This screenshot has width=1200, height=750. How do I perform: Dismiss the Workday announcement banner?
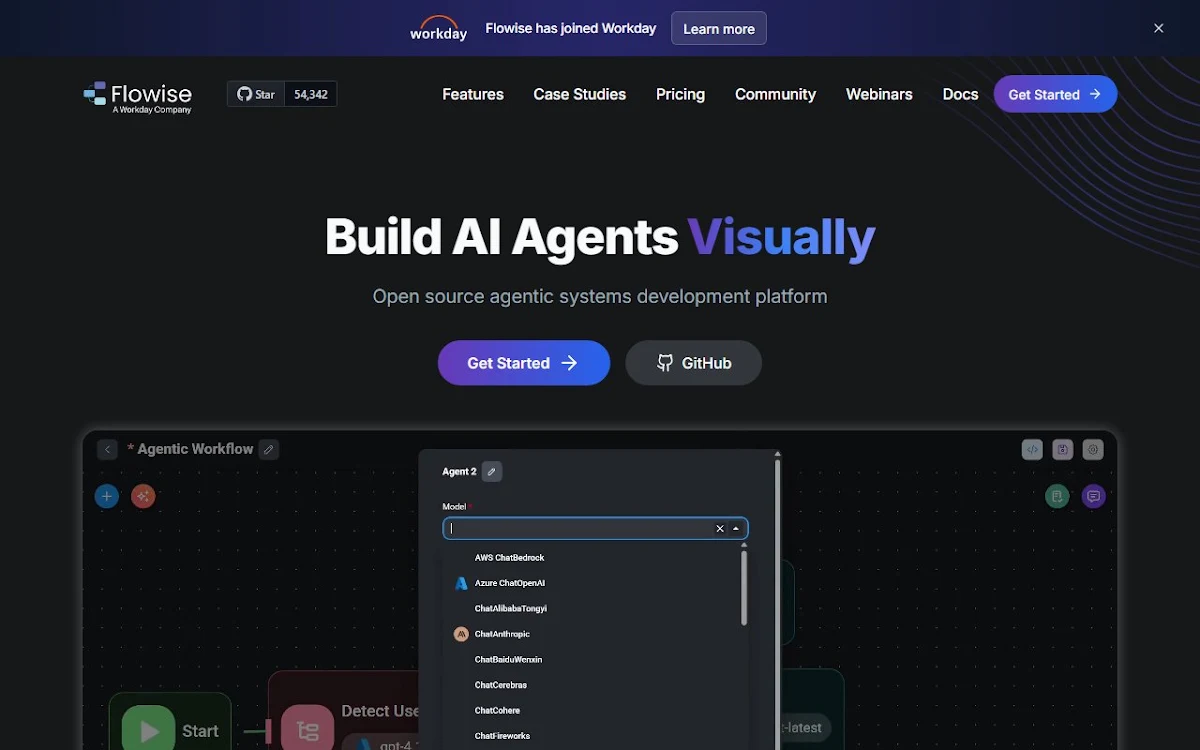tap(1159, 28)
